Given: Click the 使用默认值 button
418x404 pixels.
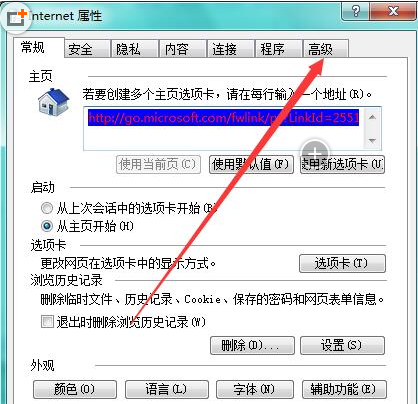Looking at the screenshot, I should (x=251, y=164).
